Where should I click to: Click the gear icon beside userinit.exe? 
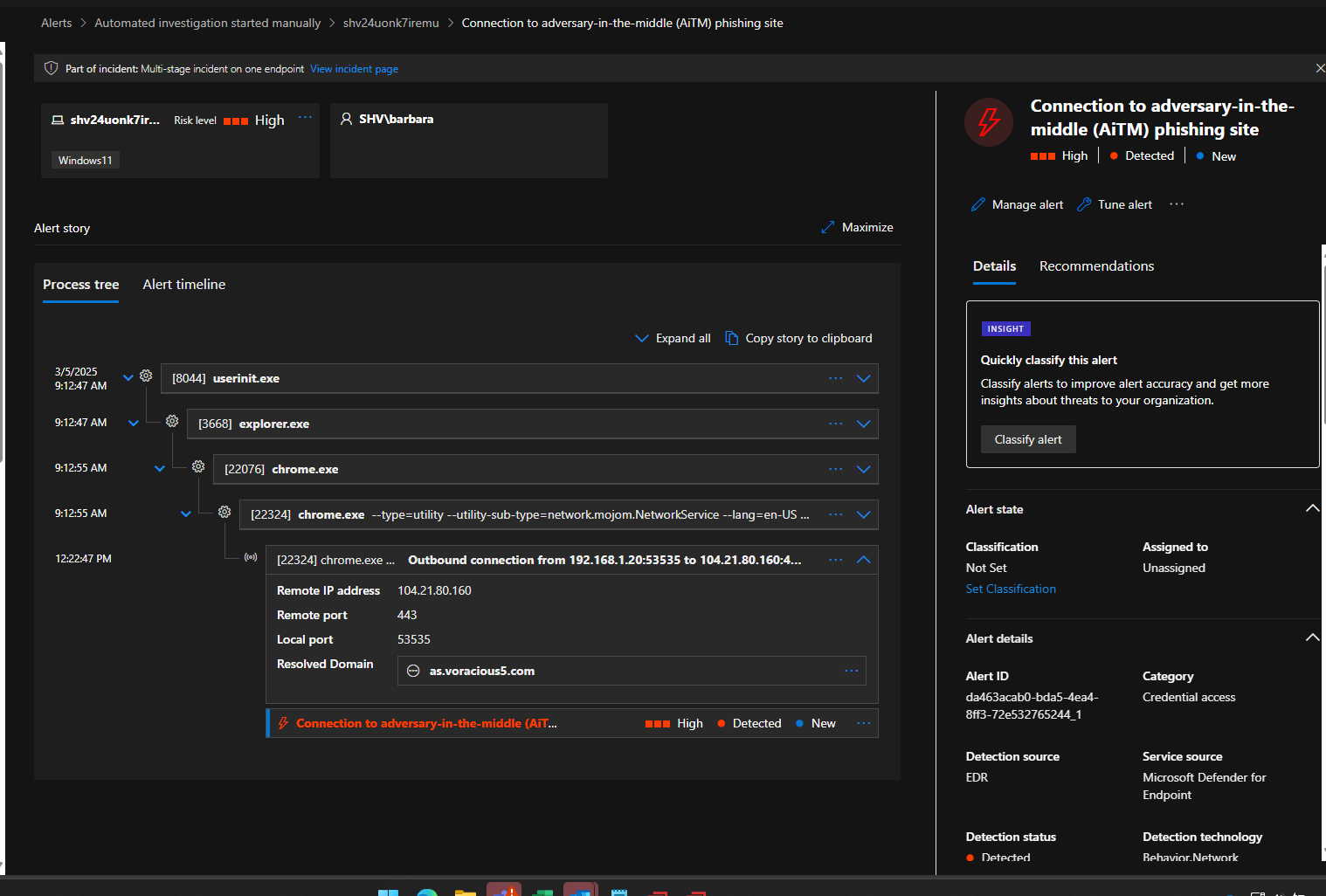(x=146, y=376)
